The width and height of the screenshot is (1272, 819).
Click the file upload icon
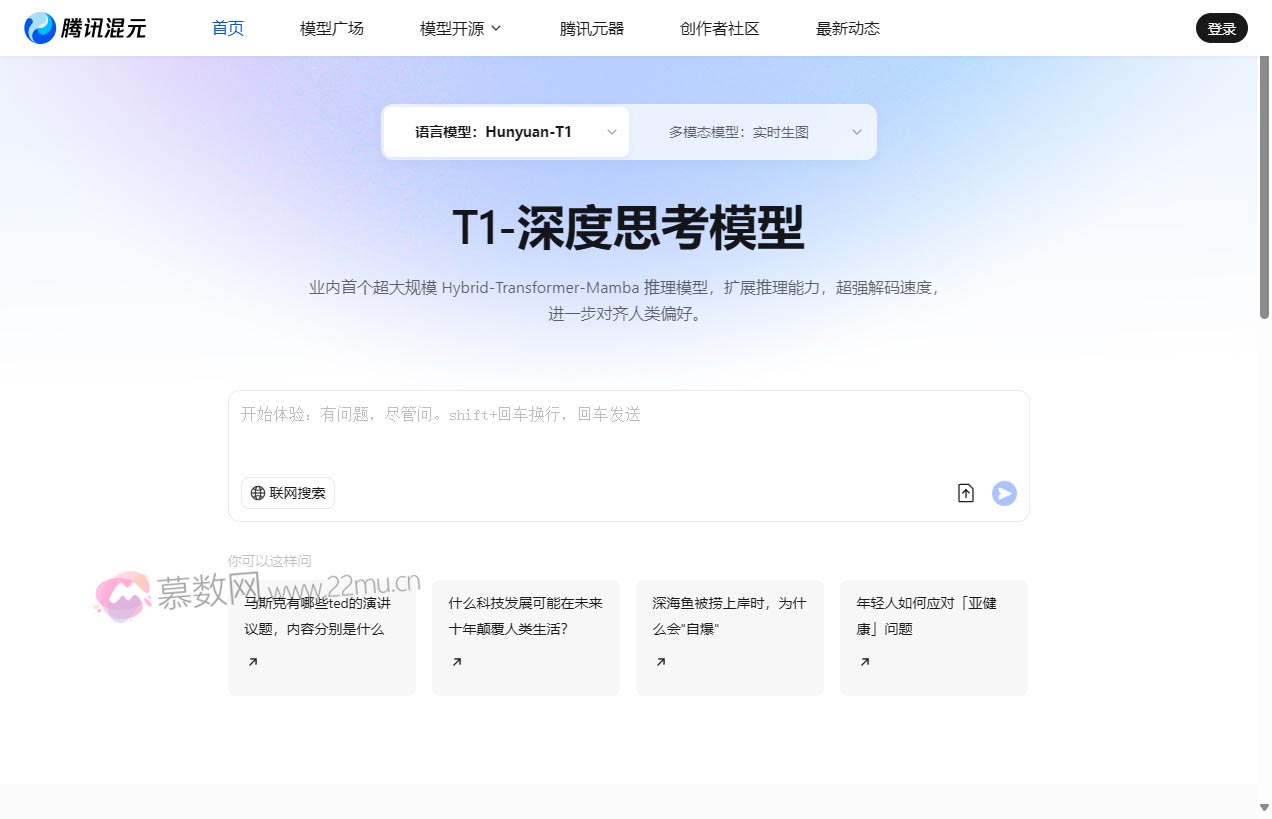(965, 492)
